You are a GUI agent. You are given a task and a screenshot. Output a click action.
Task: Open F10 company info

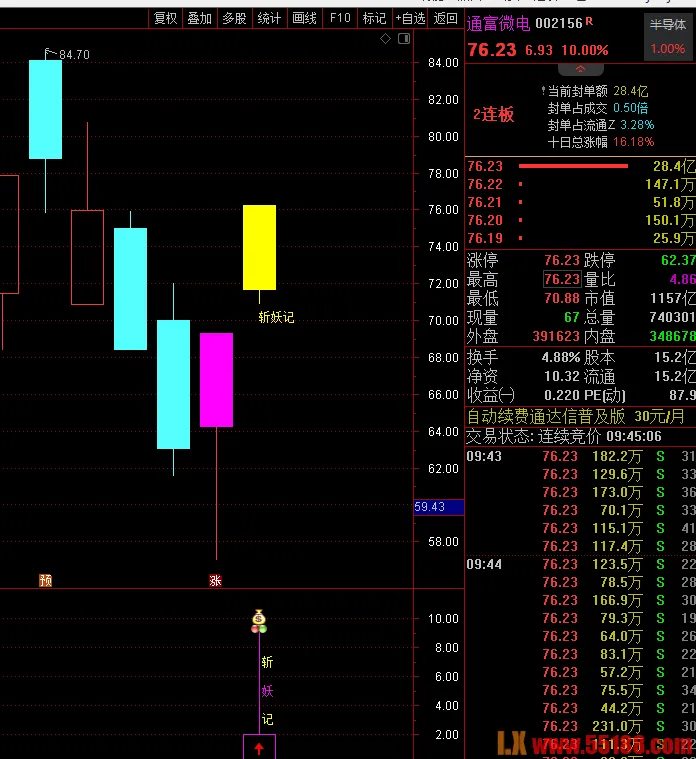click(x=340, y=18)
